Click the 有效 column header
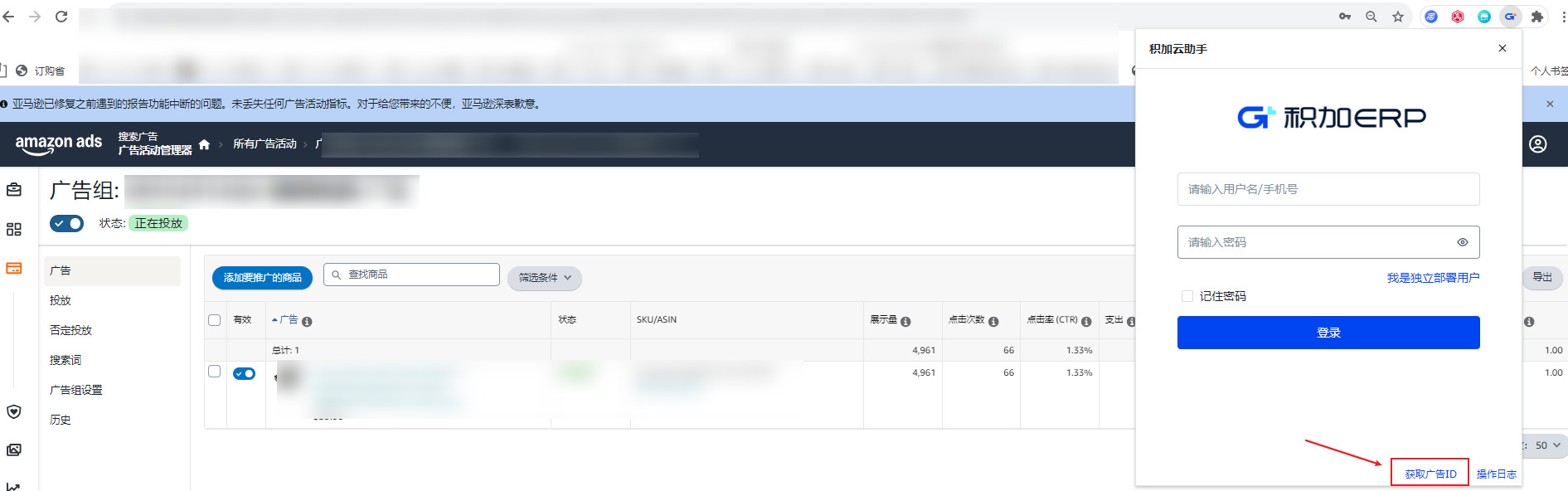The width and height of the screenshot is (1568, 491). point(242,319)
